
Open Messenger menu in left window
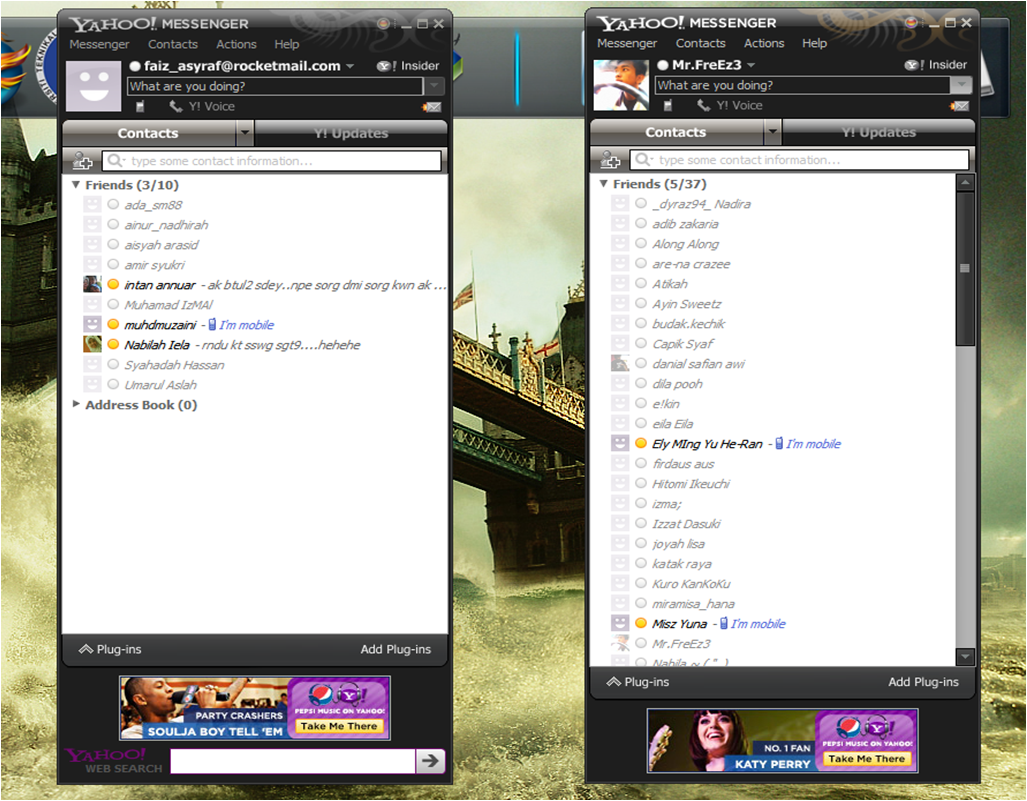[x=99, y=45]
